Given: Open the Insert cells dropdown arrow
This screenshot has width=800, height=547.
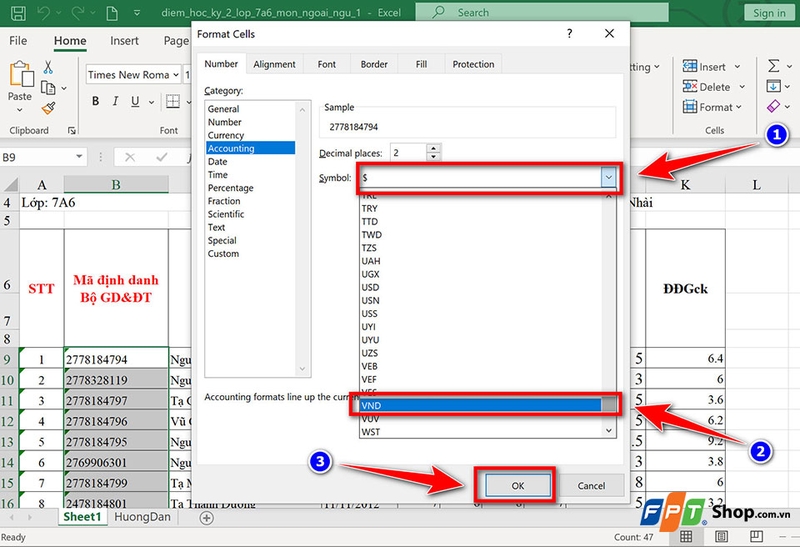Looking at the screenshot, I should pos(737,66).
